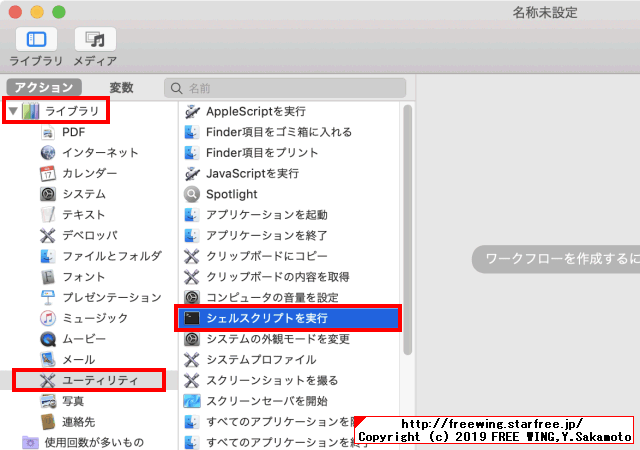
Task: Click the JavaScriptを実行 action icon
Action: point(191,174)
